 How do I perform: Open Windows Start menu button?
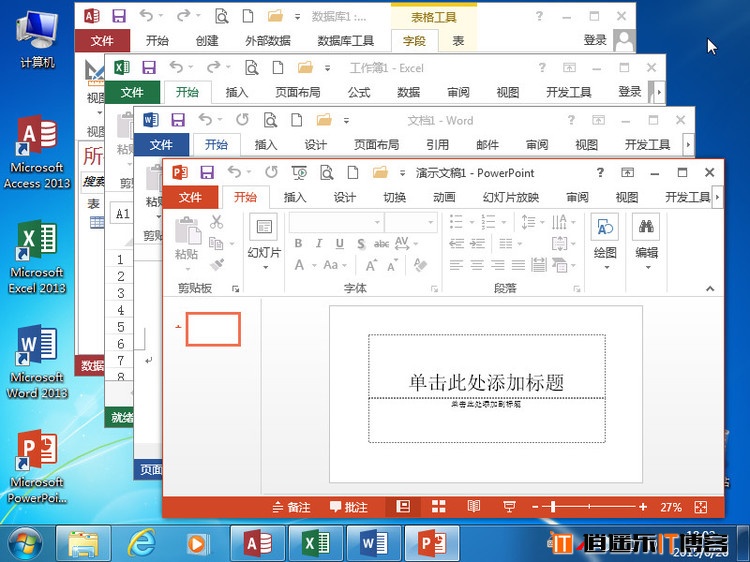23,544
